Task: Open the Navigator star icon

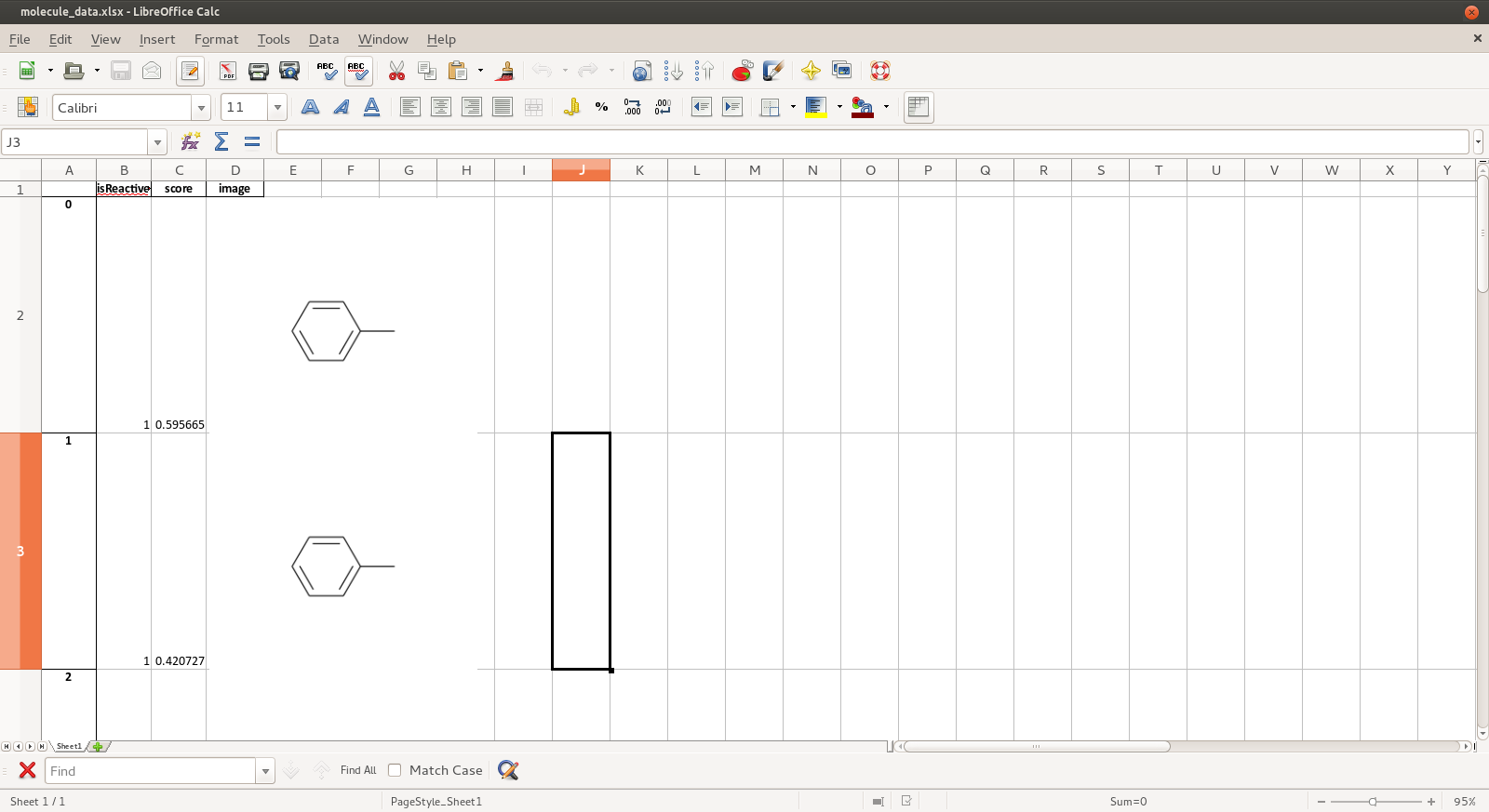Action: pyautogui.click(x=811, y=71)
